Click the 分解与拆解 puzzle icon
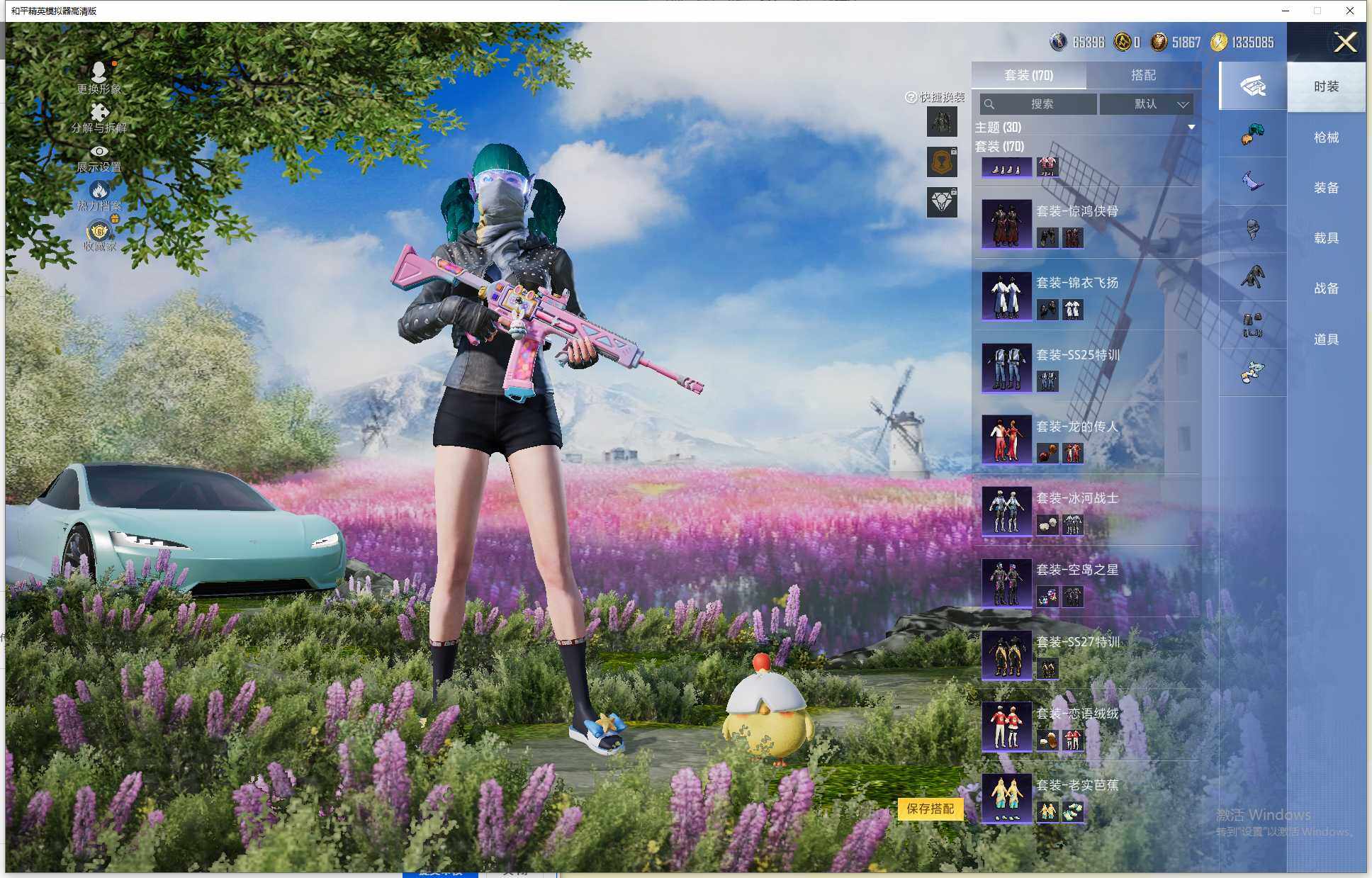 pos(99,112)
